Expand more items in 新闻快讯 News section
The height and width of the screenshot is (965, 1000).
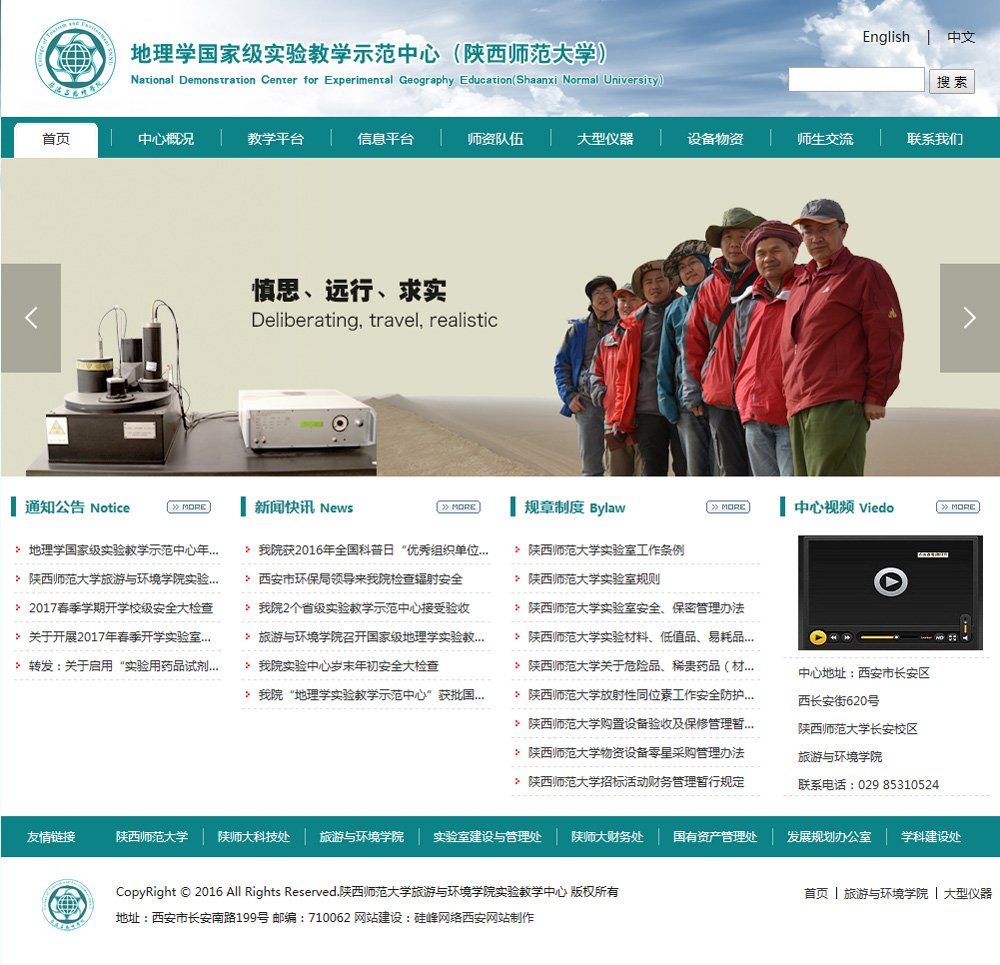click(x=458, y=507)
